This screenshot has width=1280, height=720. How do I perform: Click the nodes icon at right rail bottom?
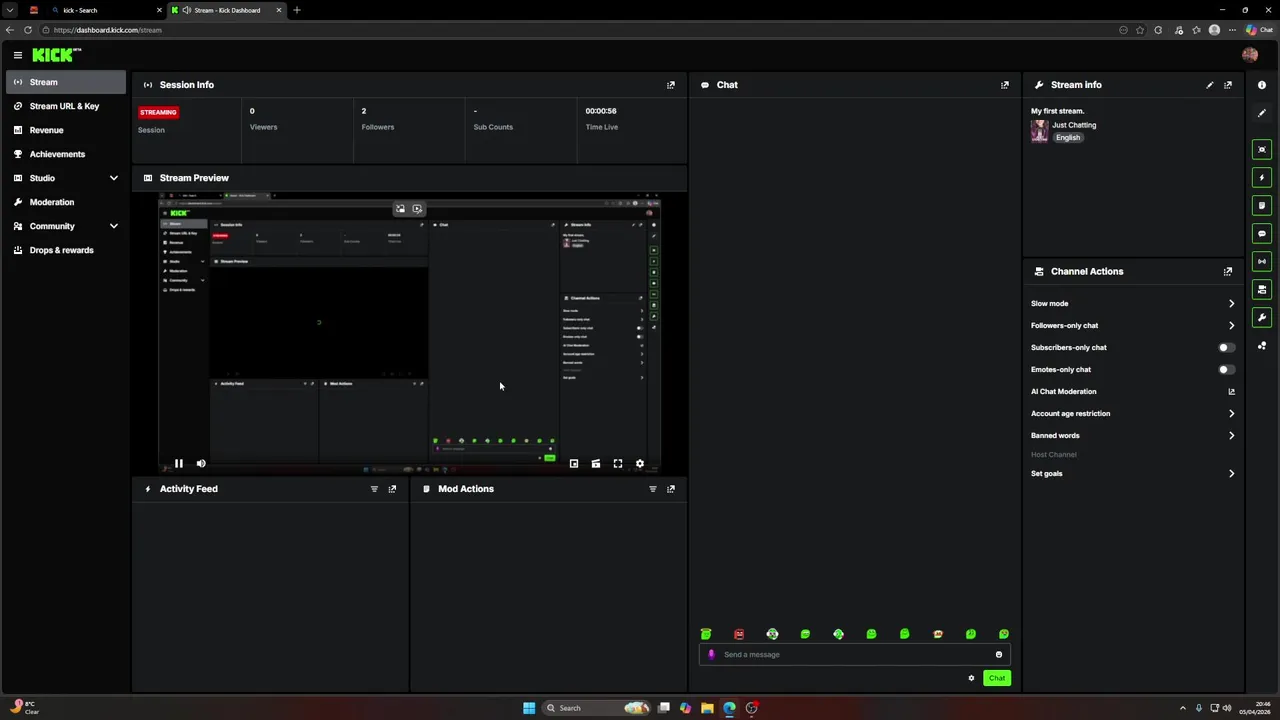click(1262, 346)
